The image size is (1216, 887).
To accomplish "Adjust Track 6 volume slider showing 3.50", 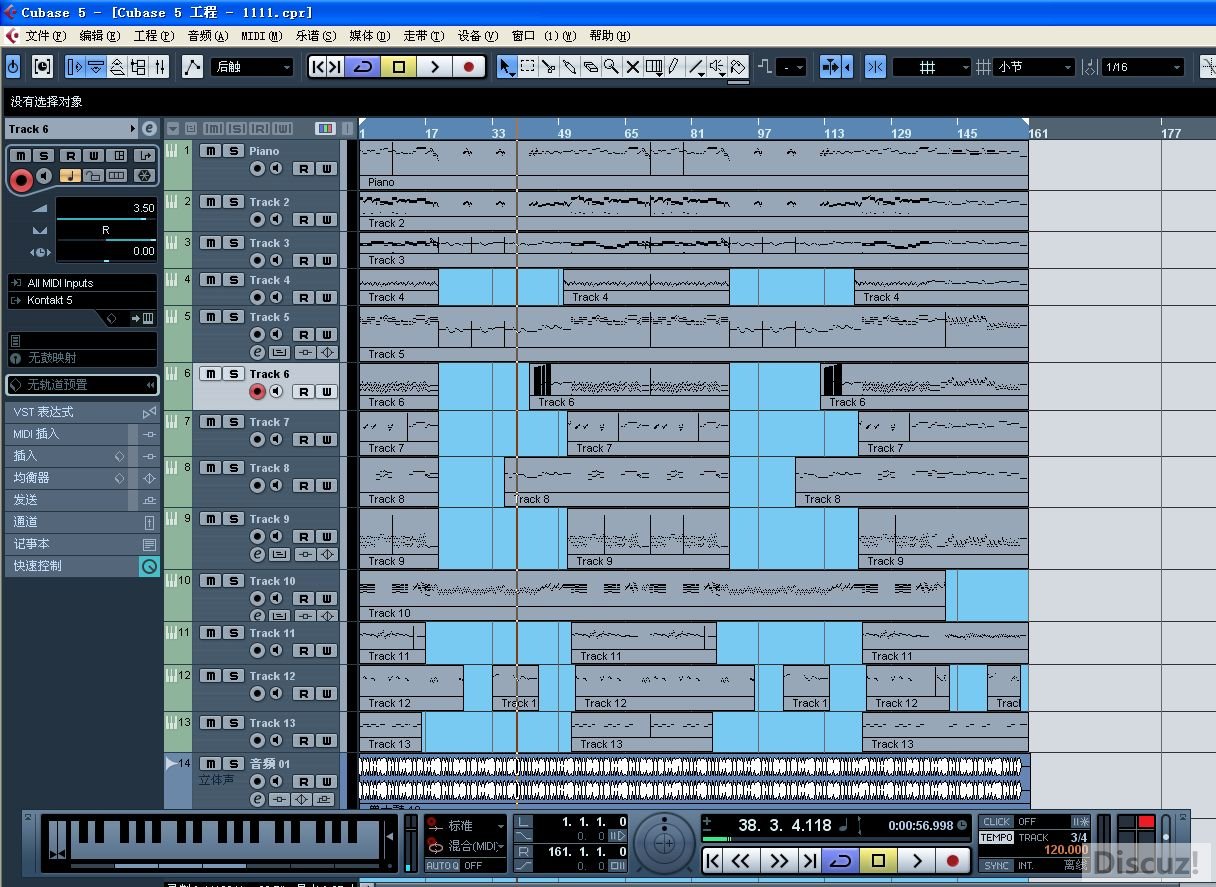I will click(x=106, y=208).
